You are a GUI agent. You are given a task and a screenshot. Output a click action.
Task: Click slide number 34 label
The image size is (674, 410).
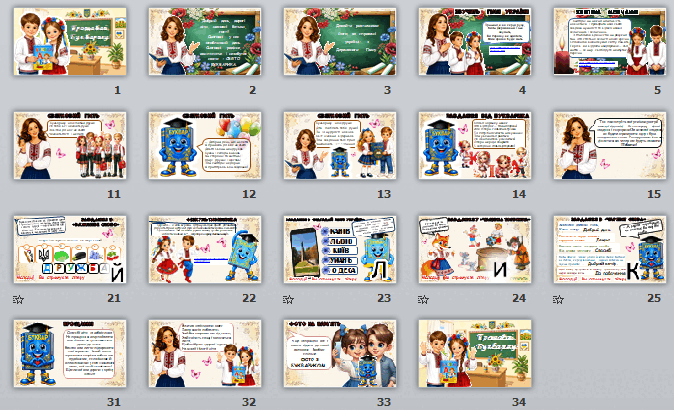pos(519,402)
